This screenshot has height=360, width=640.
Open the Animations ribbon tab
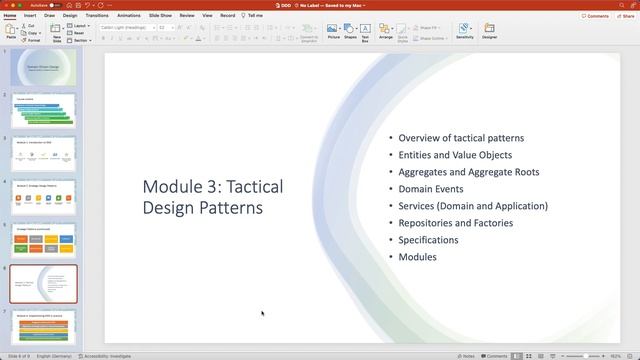pos(129,16)
